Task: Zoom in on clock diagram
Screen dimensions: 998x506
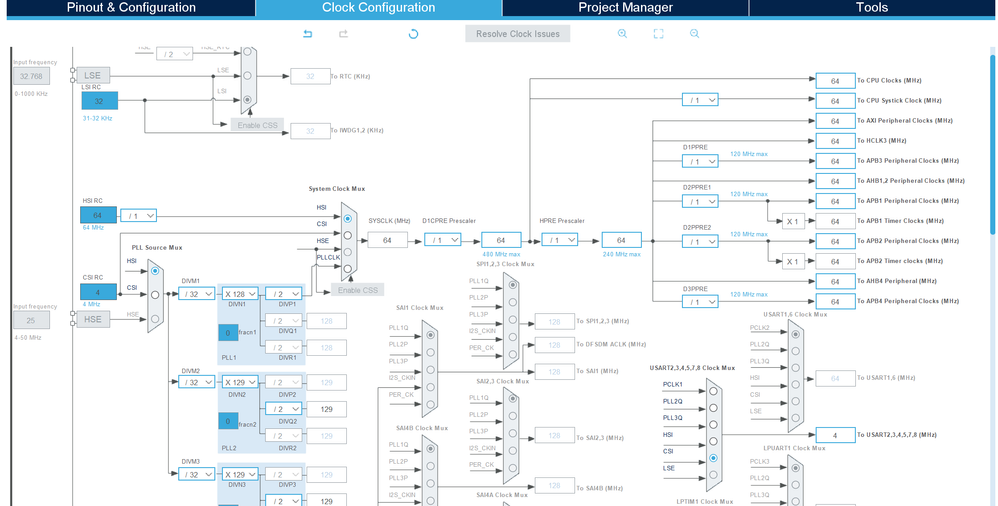Action: 622,34
